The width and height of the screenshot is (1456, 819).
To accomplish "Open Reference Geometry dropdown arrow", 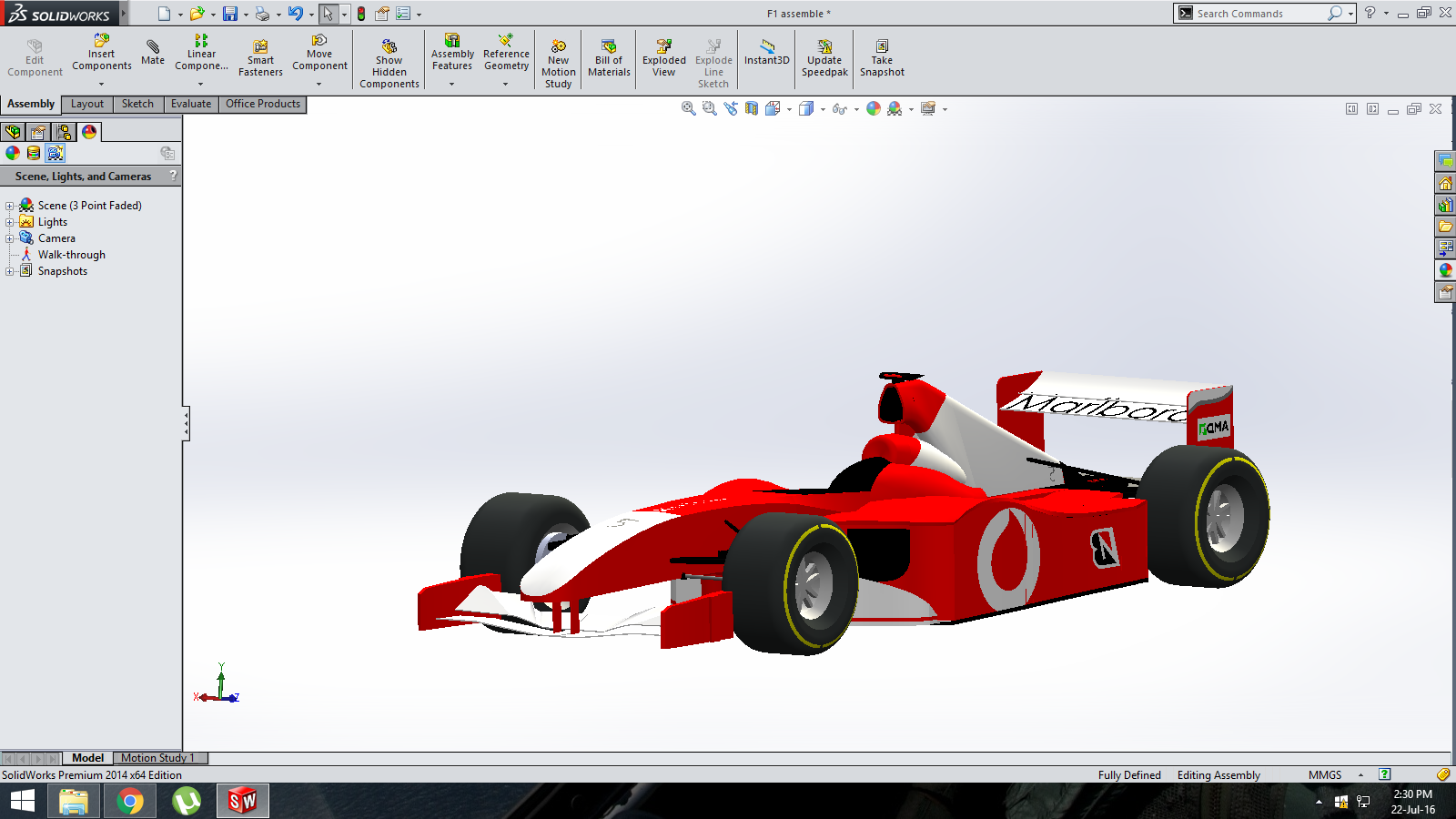I will [x=506, y=85].
